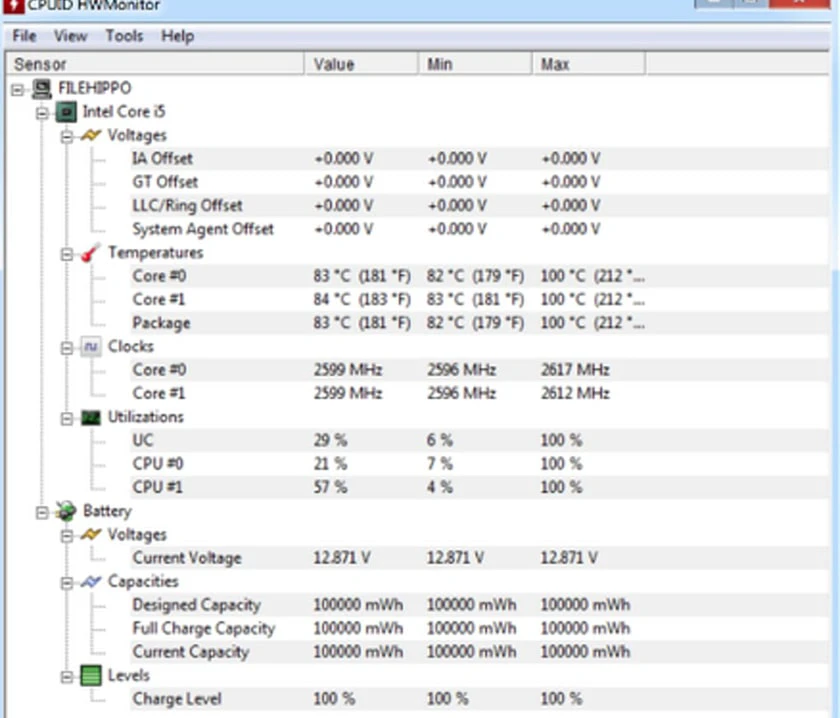Click the Sensor column header
This screenshot has height=718, width=840.
click(x=155, y=64)
